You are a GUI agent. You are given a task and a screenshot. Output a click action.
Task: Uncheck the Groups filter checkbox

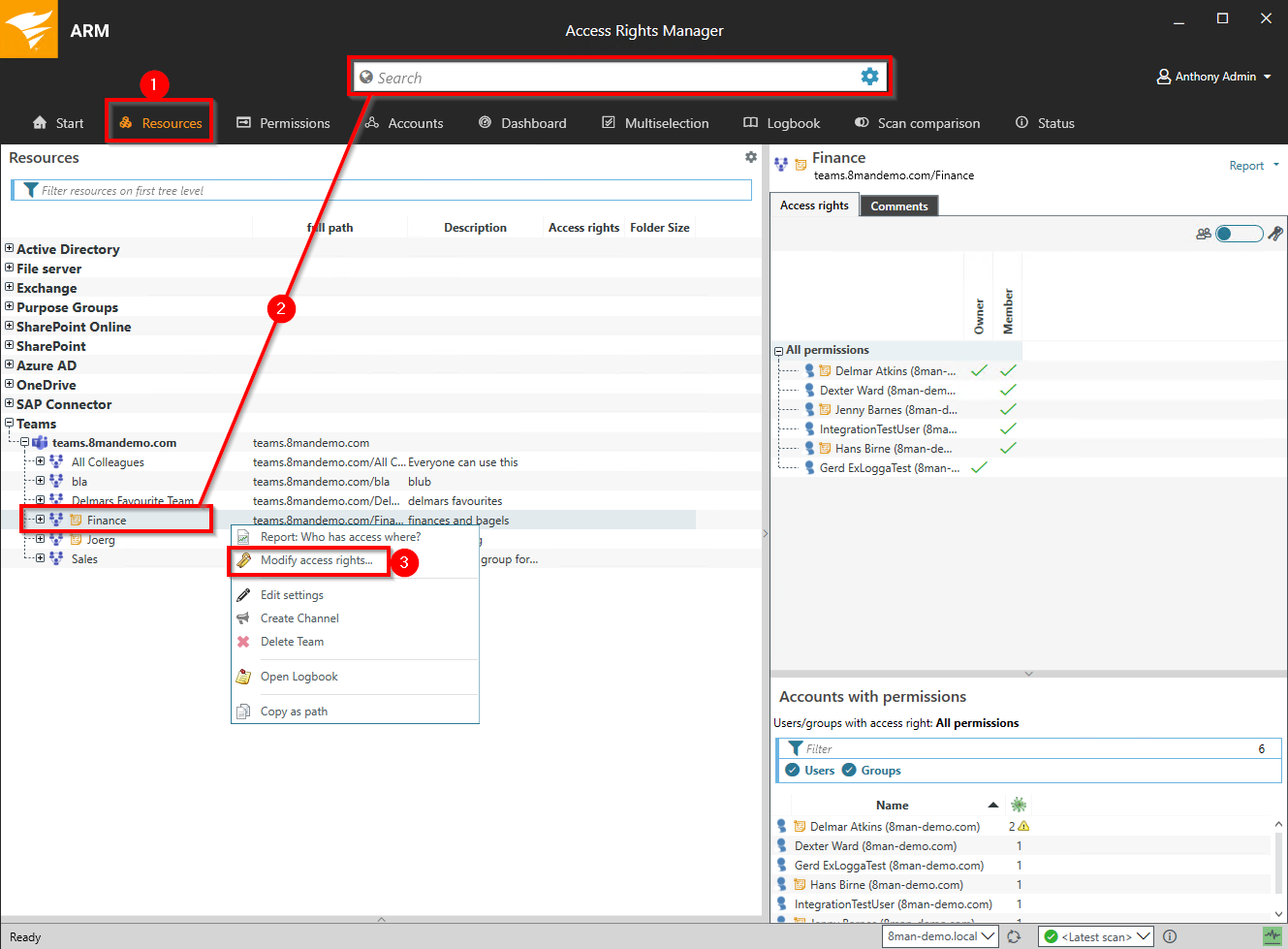849,771
